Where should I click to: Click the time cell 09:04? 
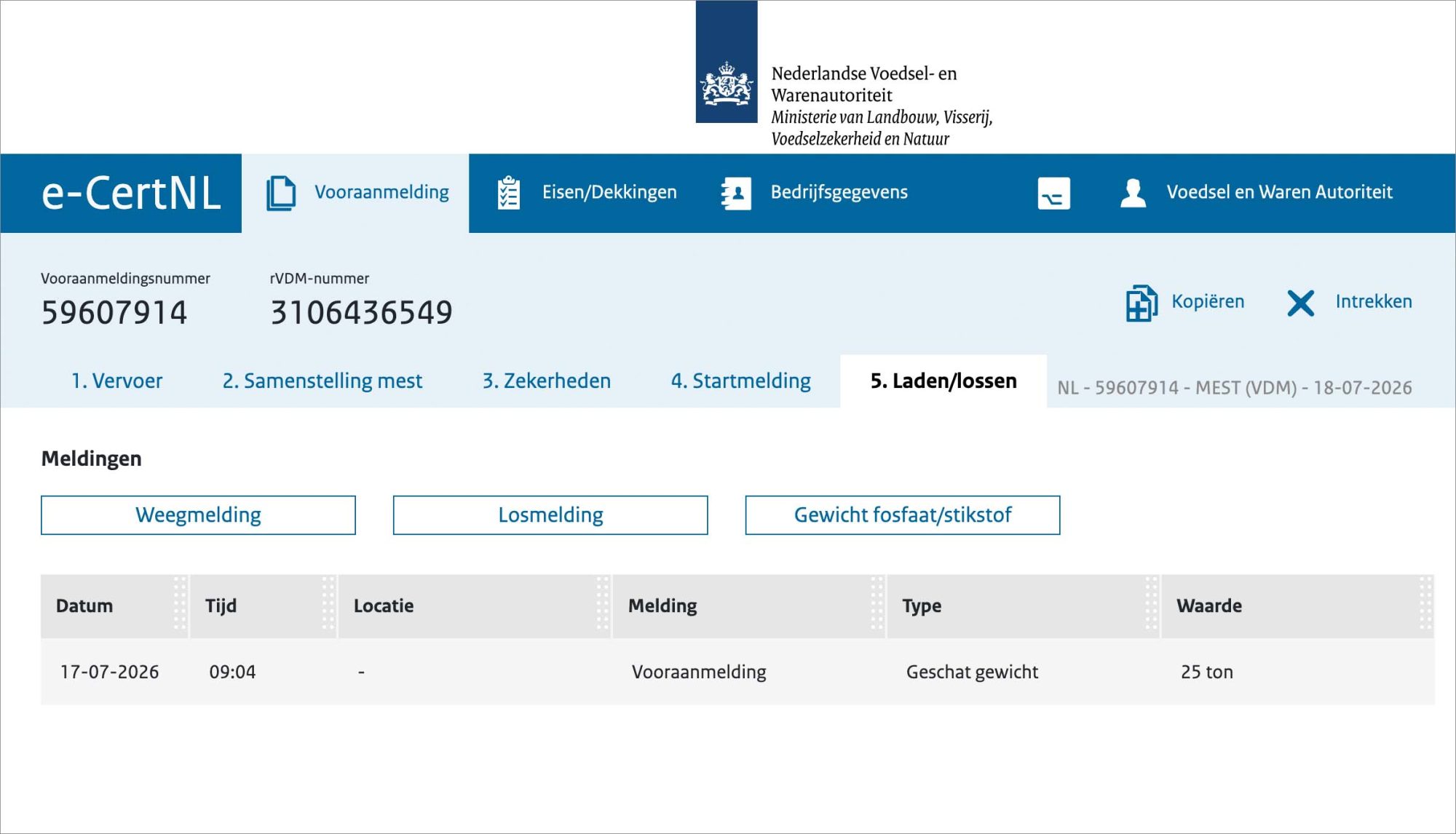click(232, 672)
